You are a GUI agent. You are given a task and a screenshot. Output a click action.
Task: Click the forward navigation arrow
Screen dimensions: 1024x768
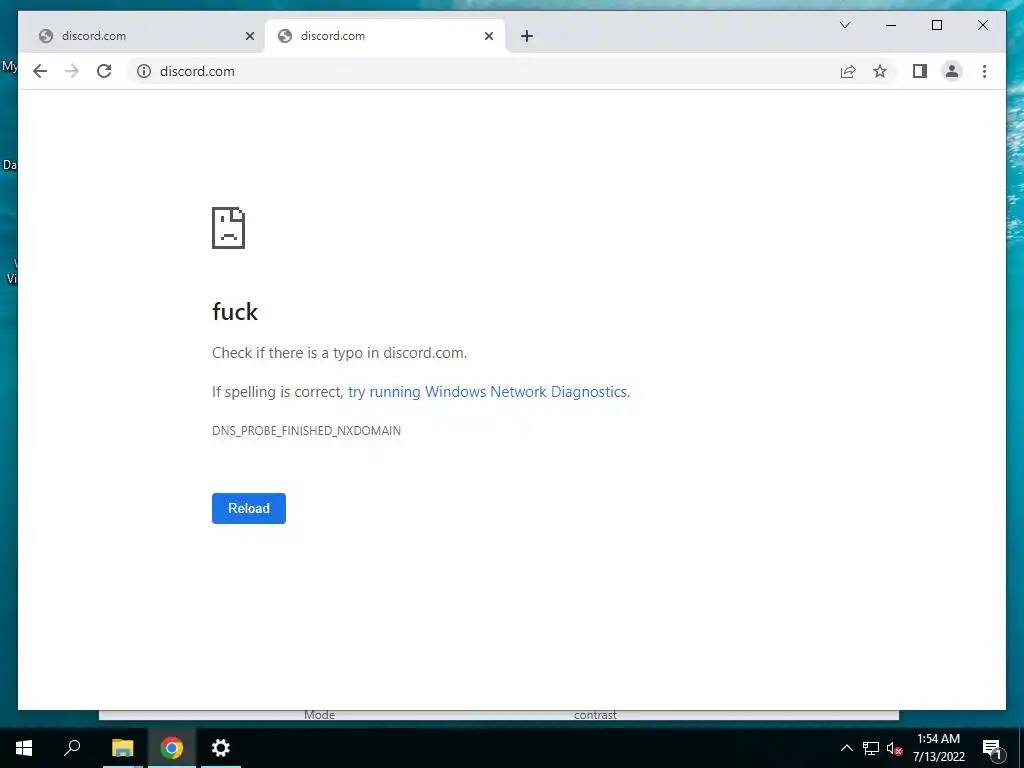pyautogui.click(x=72, y=71)
